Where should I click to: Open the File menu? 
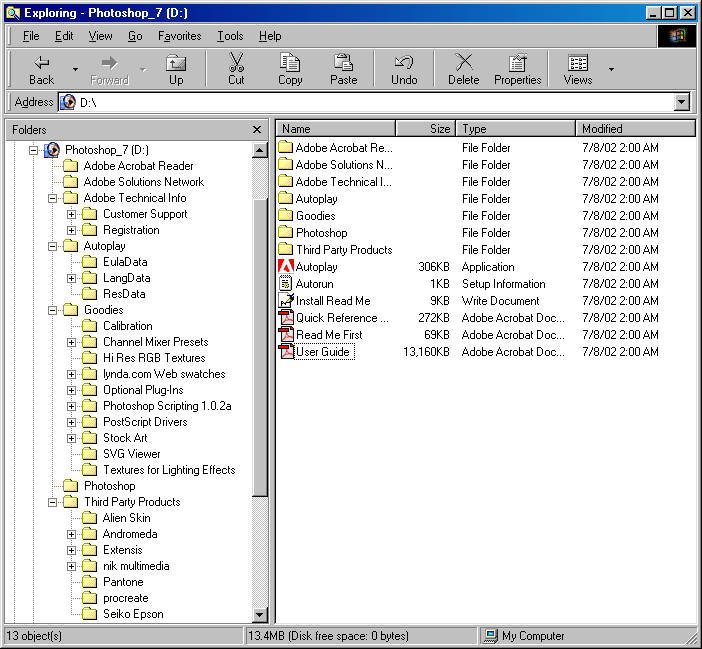coord(31,36)
